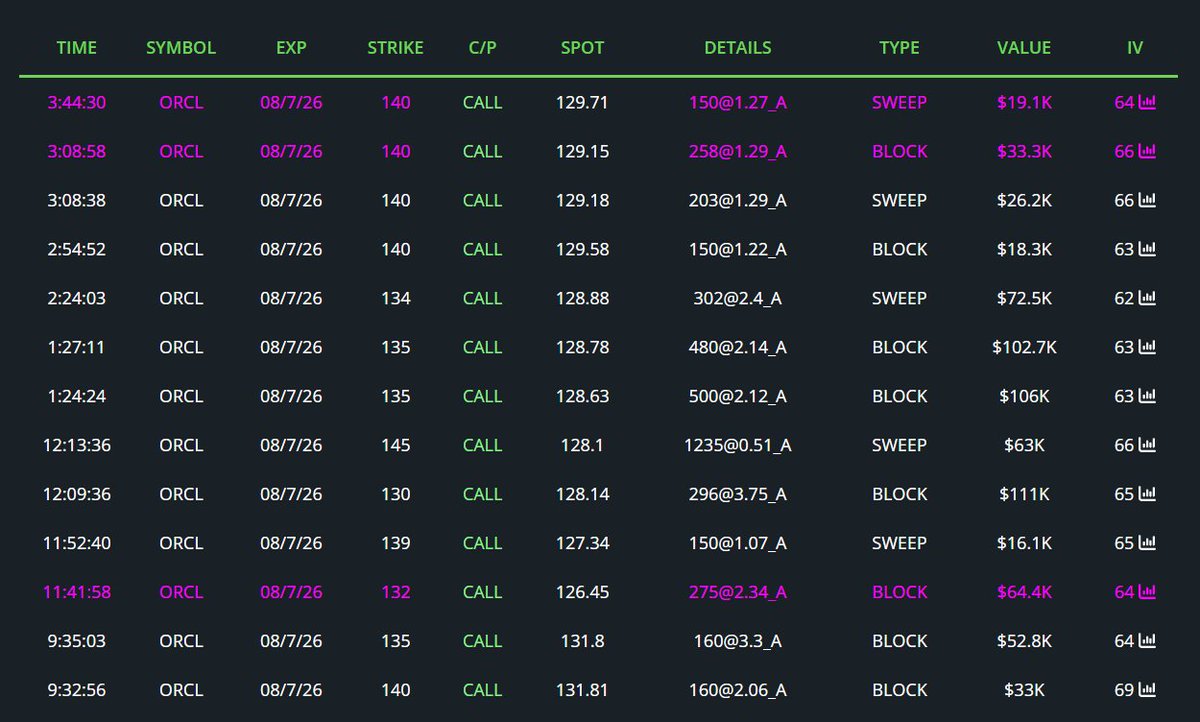Open the IV chart icon in the 2:24:03 row

click(x=1147, y=298)
